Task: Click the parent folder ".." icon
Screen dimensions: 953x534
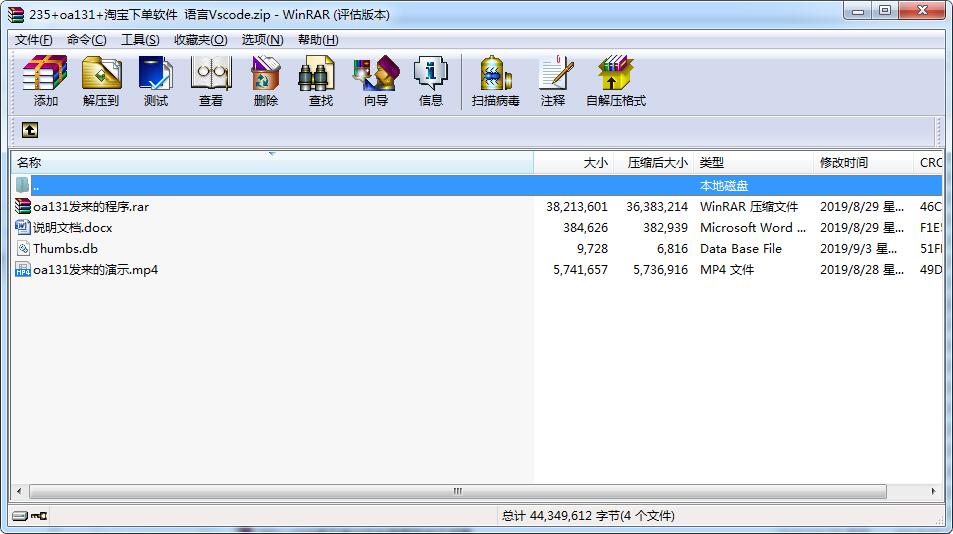Action: [22, 185]
